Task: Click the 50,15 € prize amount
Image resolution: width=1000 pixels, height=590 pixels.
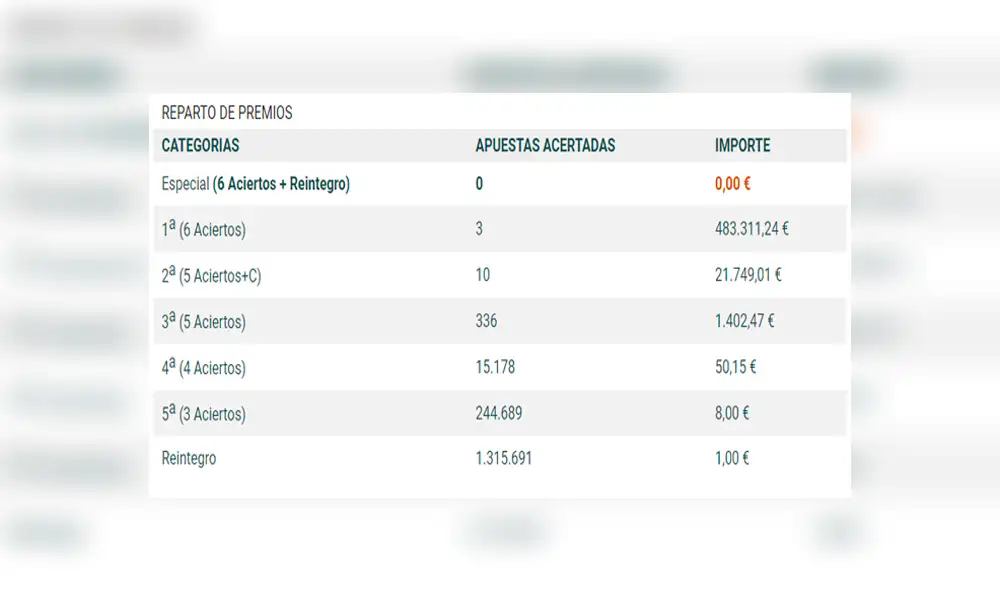Action: (x=735, y=367)
